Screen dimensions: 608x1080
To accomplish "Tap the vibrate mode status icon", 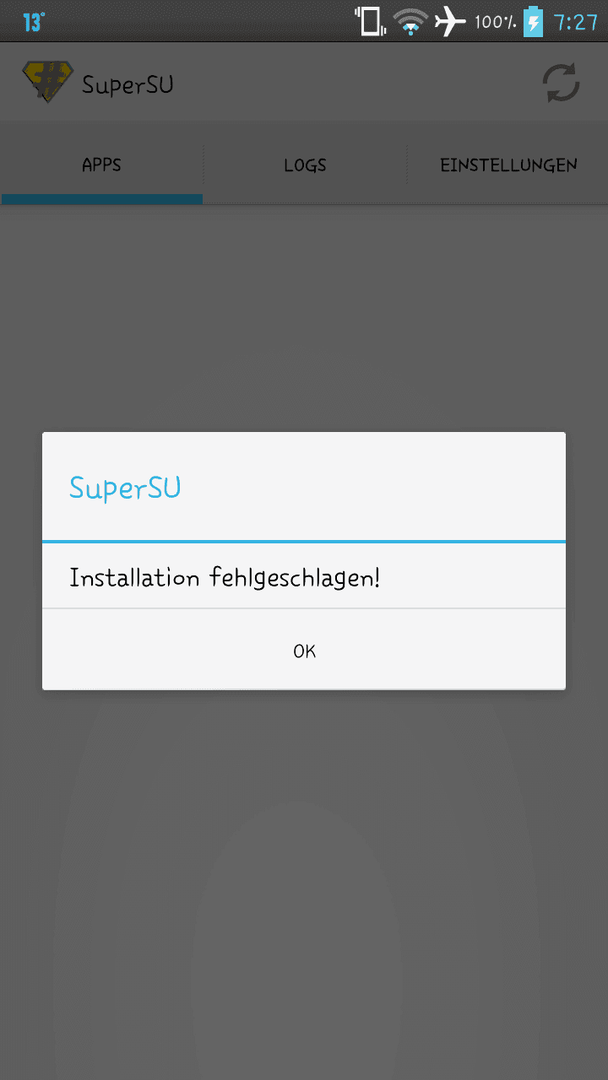I will (x=370, y=21).
